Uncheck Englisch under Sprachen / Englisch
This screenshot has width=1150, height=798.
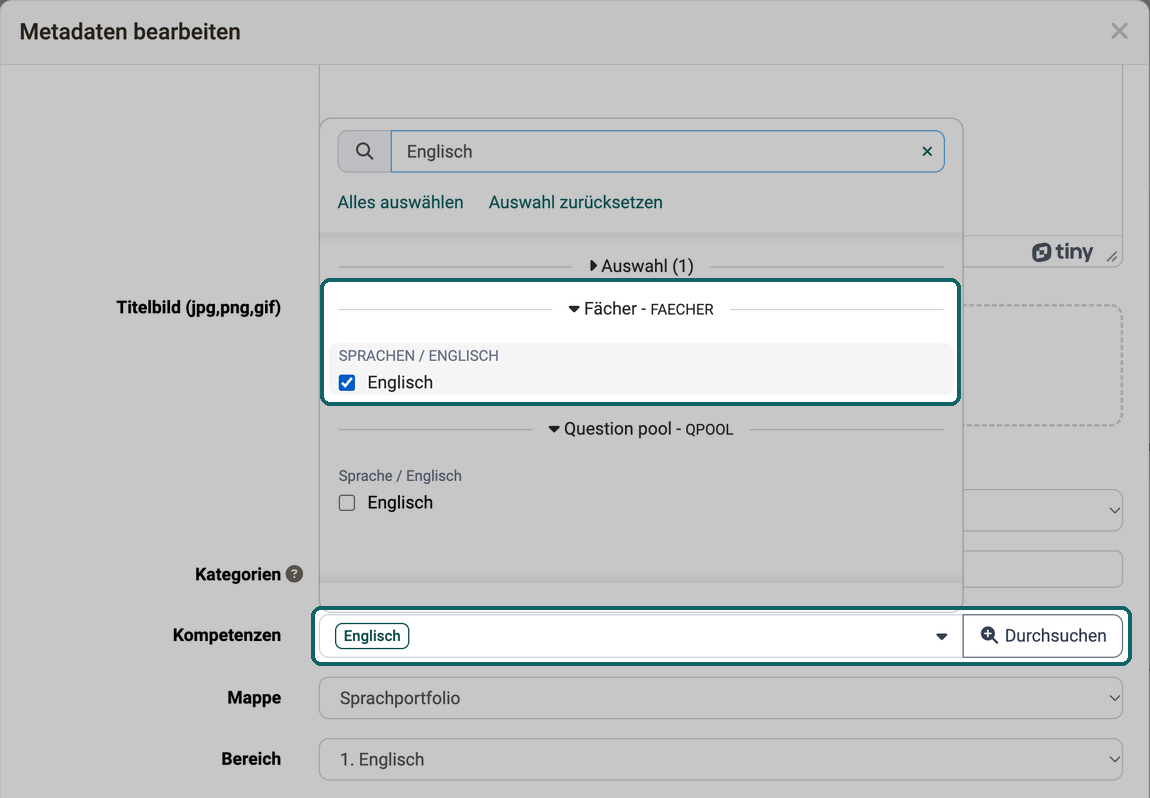[347, 383]
